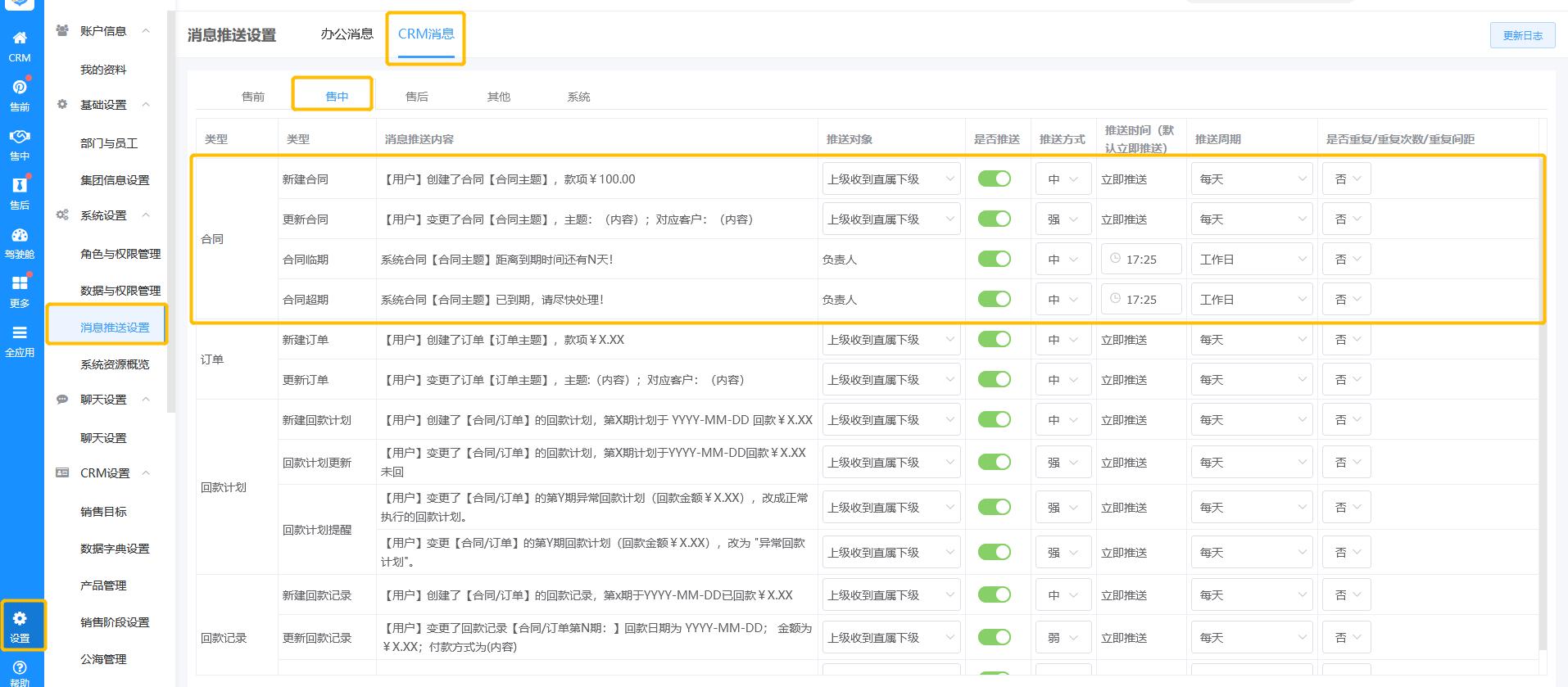Collapse the 账户信息 section

pyautogui.click(x=146, y=30)
